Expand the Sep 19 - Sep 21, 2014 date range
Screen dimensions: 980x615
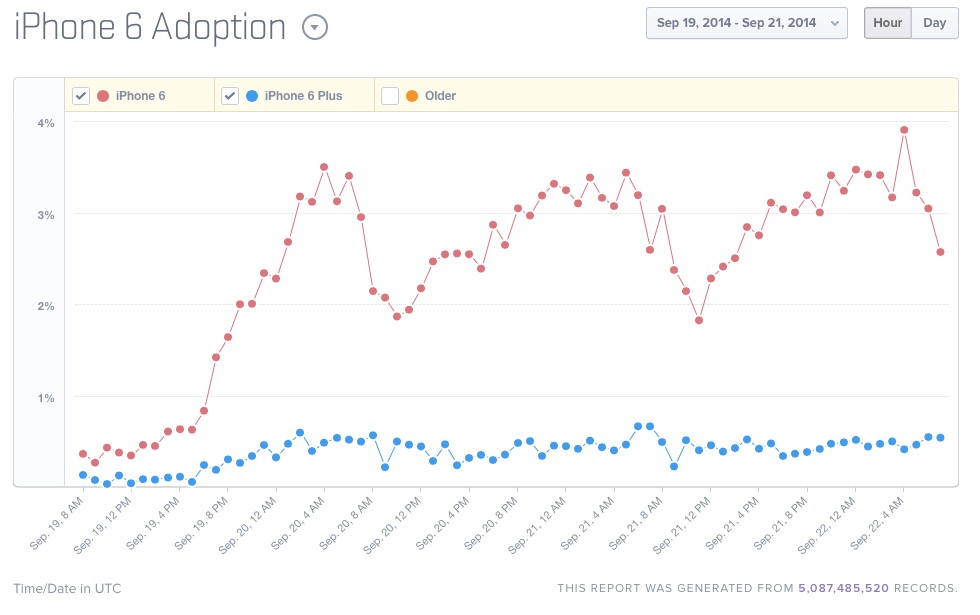[746, 23]
